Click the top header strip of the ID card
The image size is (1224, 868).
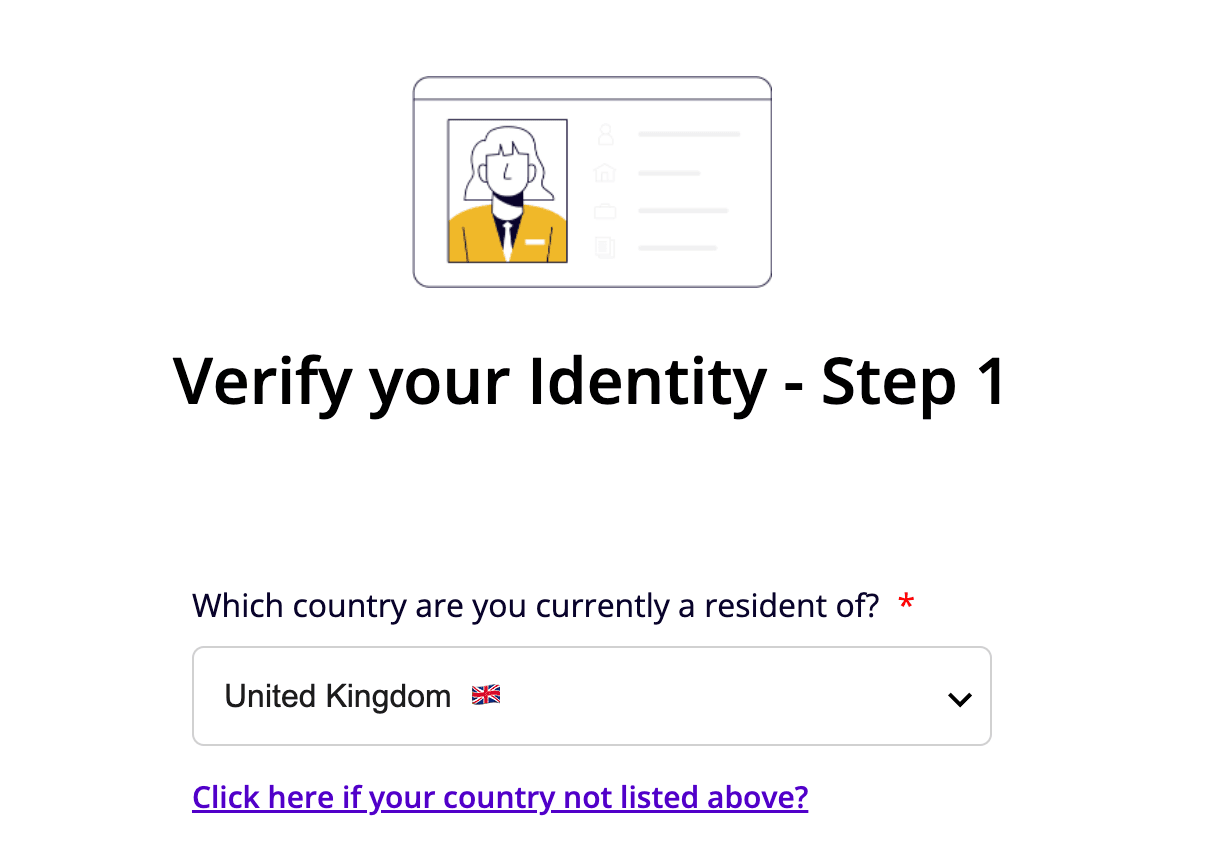click(x=592, y=88)
